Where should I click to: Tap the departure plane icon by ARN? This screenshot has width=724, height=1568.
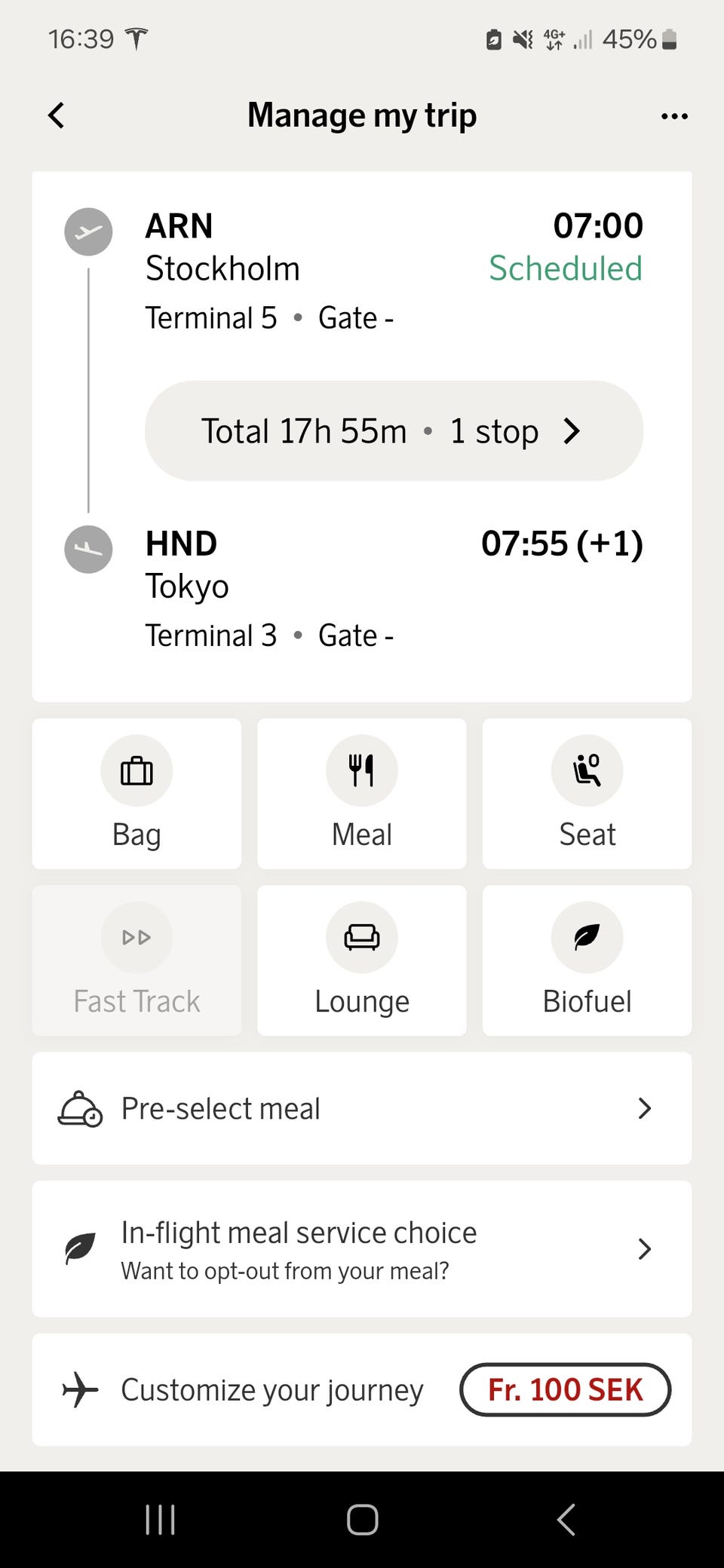tap(88, 231)
